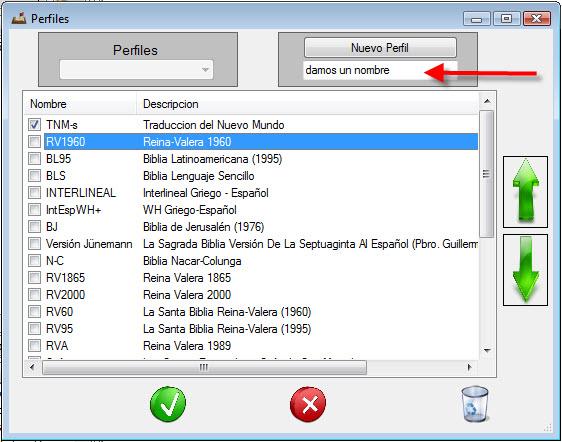
Task: Click the profile name input field
Action: click(380, 70)
